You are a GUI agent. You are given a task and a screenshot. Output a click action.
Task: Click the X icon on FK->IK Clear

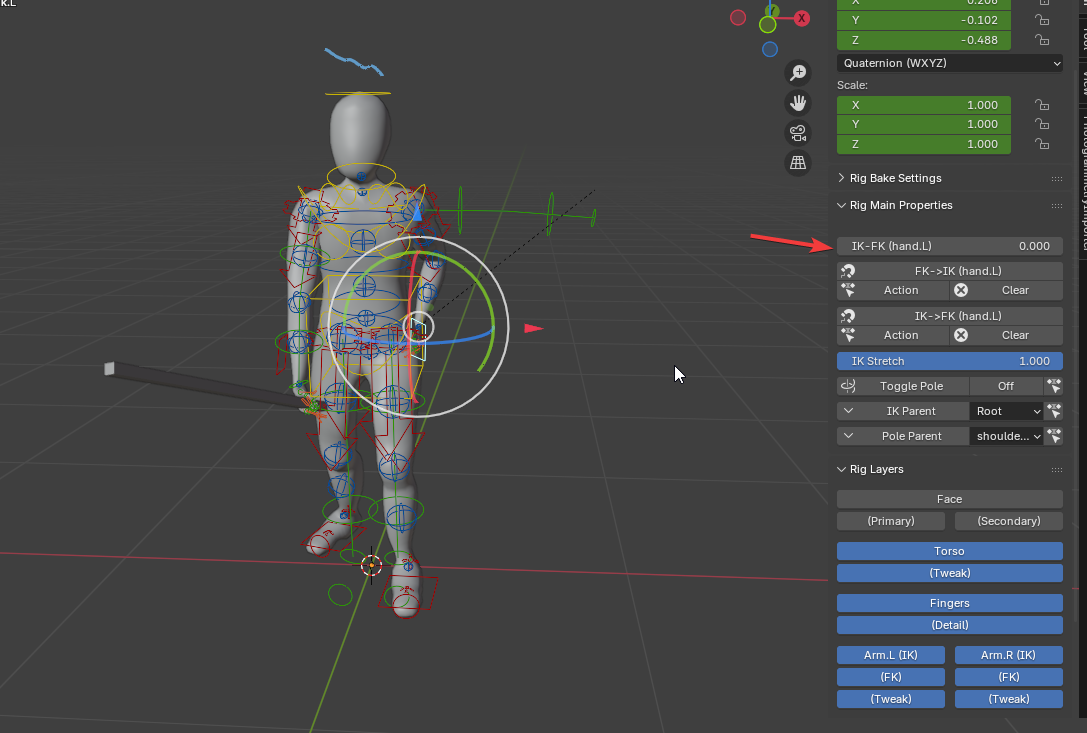(x=961, y=290)
